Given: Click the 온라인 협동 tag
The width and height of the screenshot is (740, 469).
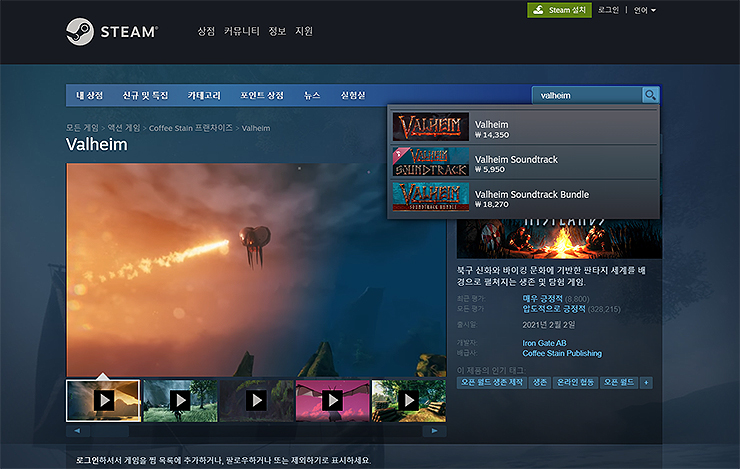Looking at the screenshot, I should [575, 383].
